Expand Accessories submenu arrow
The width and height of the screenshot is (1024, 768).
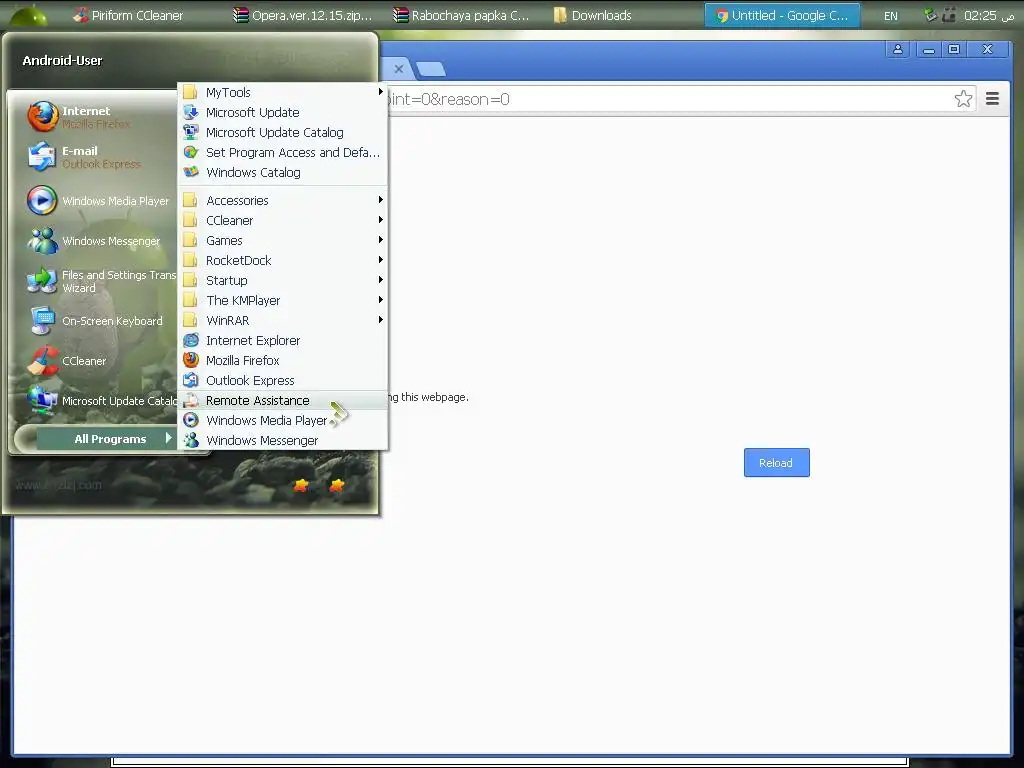click(380, 200)
